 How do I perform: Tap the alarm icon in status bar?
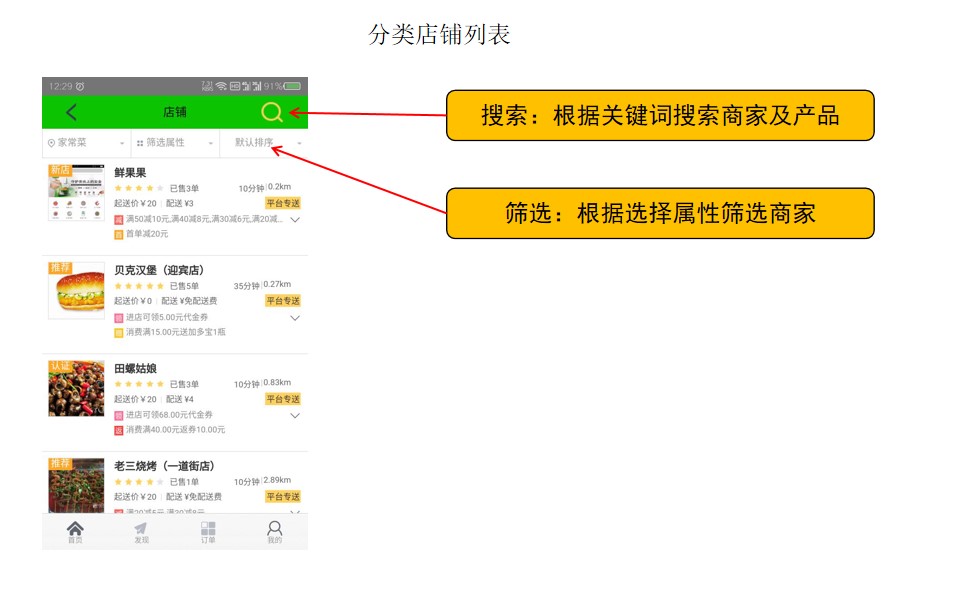tap(80, 86)
